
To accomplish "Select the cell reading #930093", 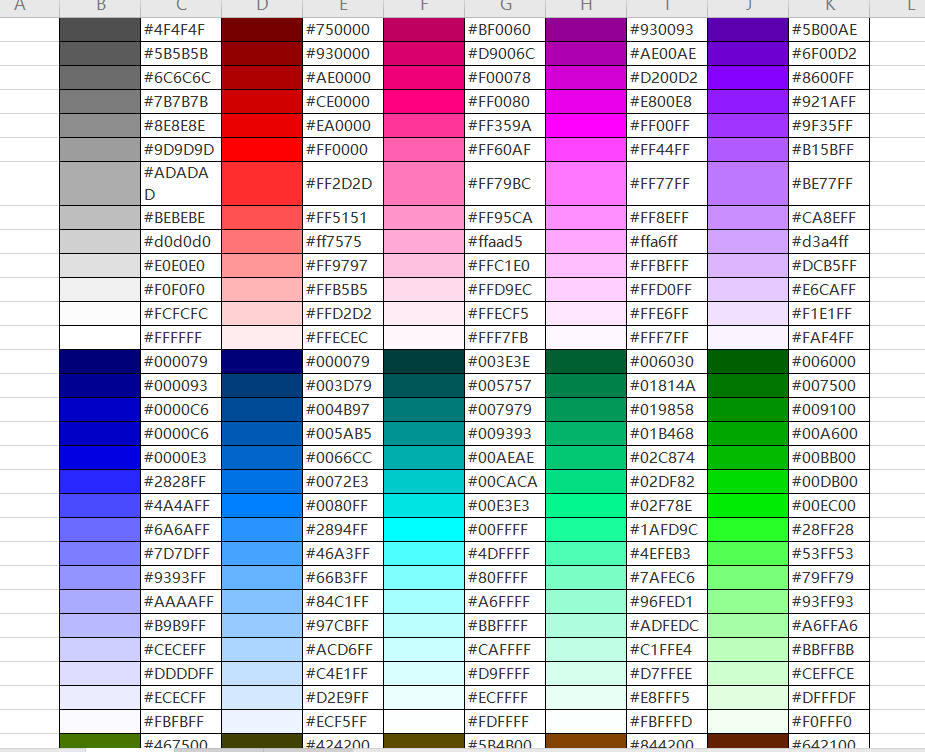I will [667, 29].
